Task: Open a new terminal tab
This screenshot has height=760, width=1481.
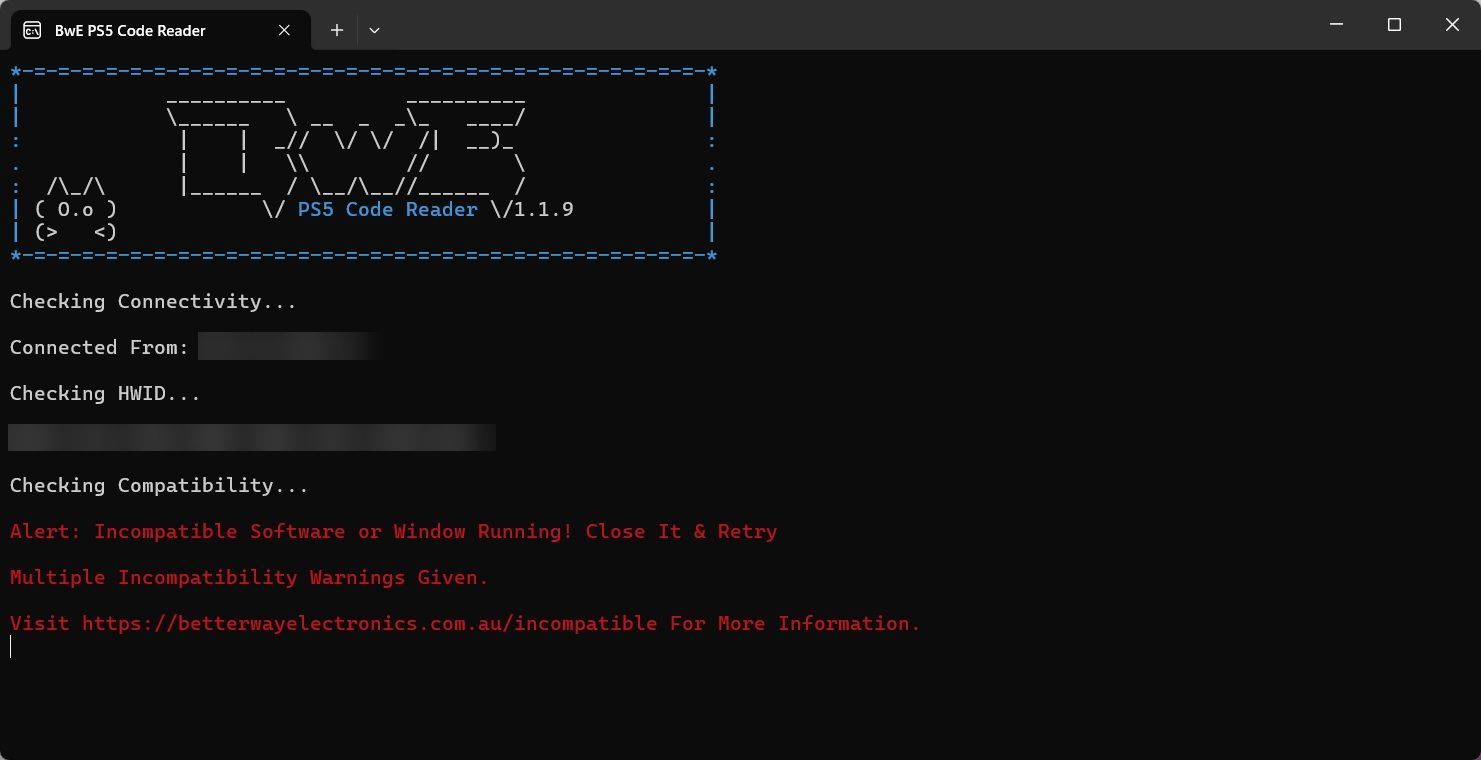Action: pos(337,30)
